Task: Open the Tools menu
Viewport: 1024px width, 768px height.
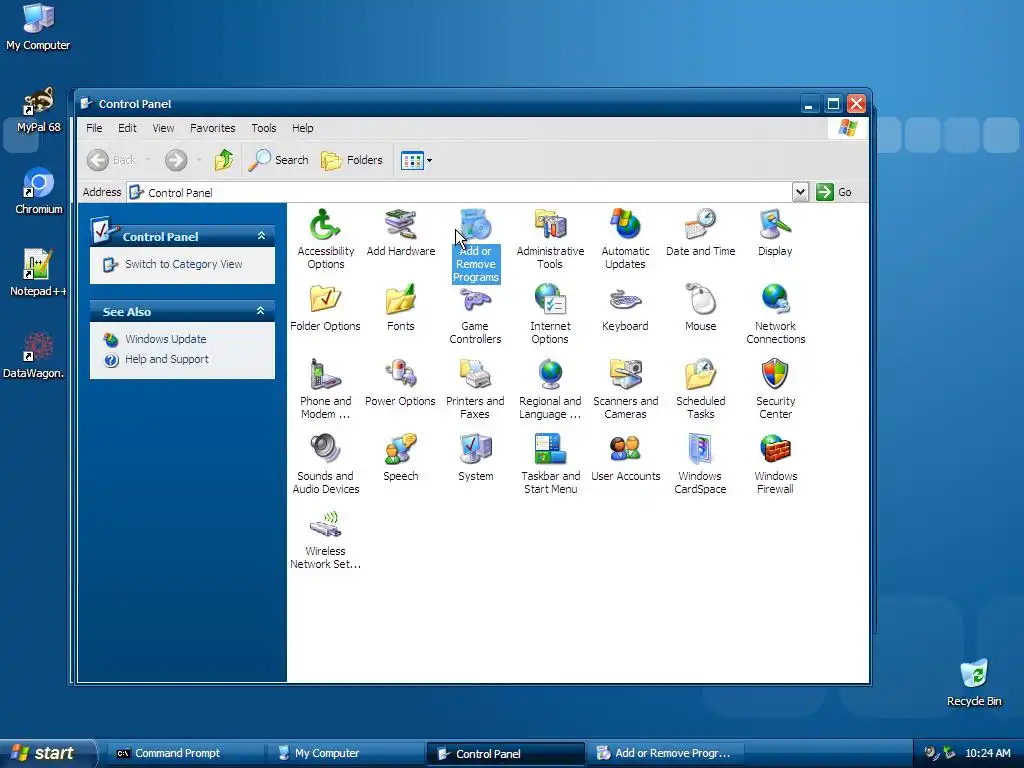Action: tap(264, 128)
